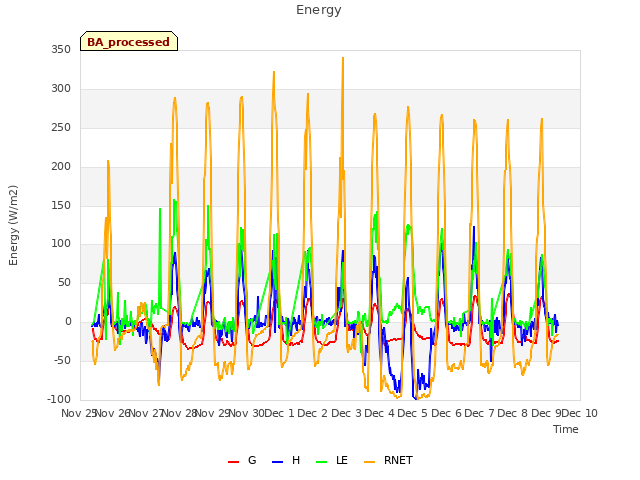Click the Dec 3 x-axis tick label
The image size is (640, 480).
point(346,413)
